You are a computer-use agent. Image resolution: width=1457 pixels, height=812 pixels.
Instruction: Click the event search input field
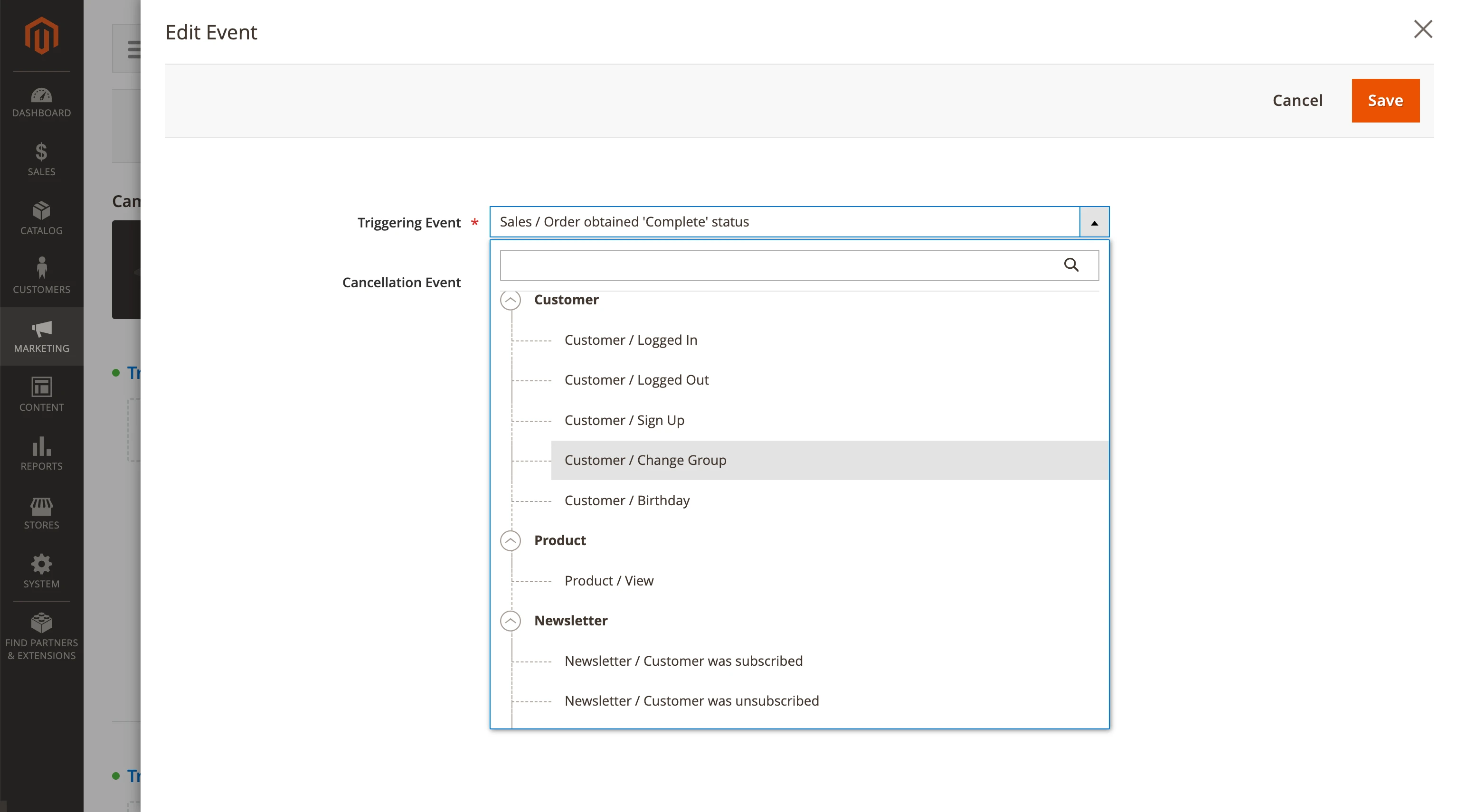pyautogui.click(x=775, y=265)
